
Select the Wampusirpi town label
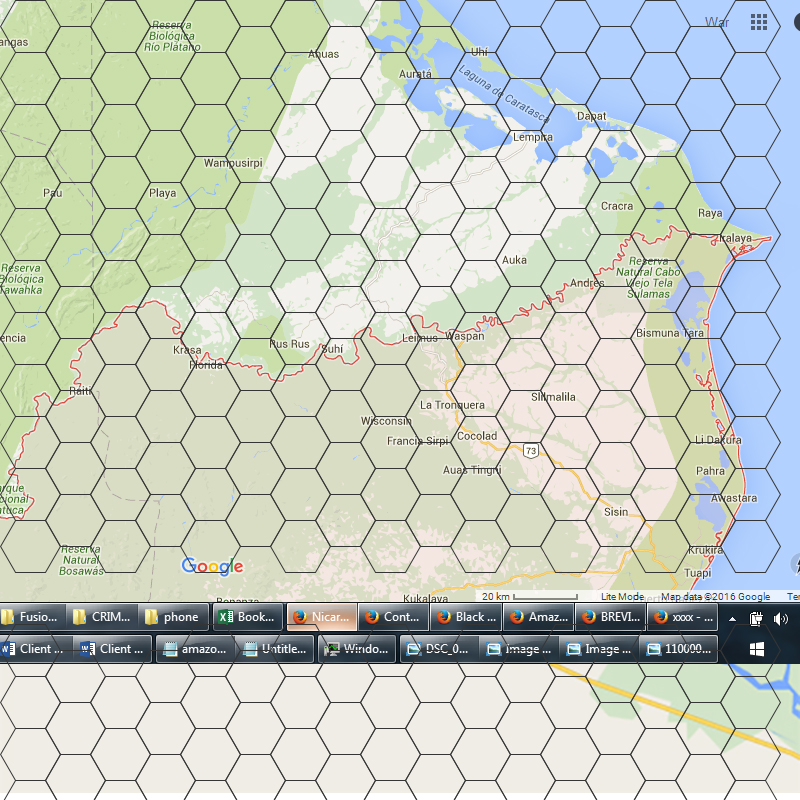tap(233, 163)
